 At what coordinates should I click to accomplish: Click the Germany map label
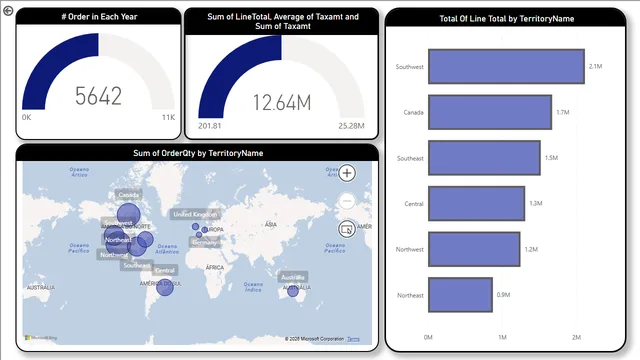coord(204,242)
